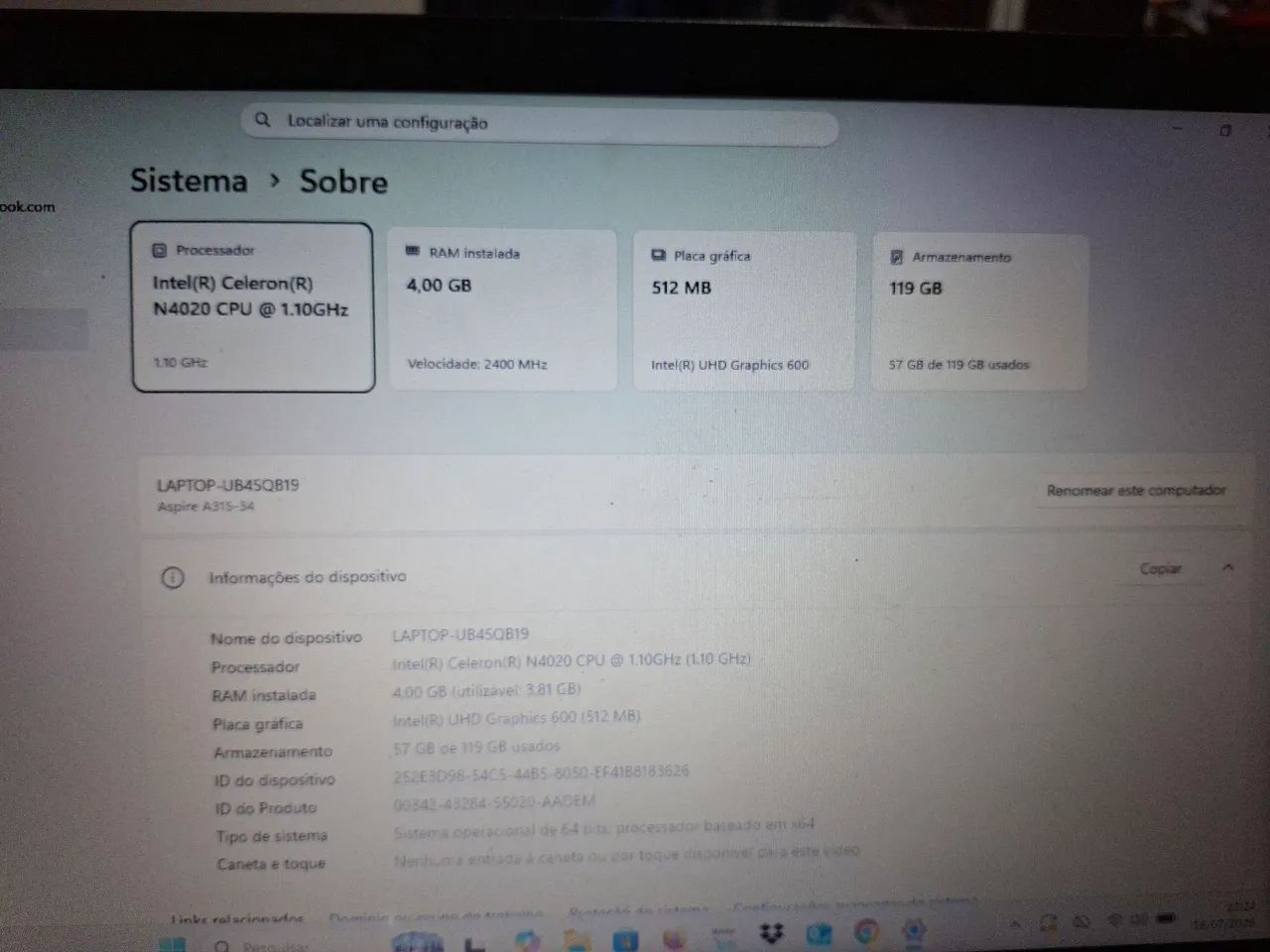Click the Placa gráfica monitor icon

pyautogui.click(x=659, y=255)
